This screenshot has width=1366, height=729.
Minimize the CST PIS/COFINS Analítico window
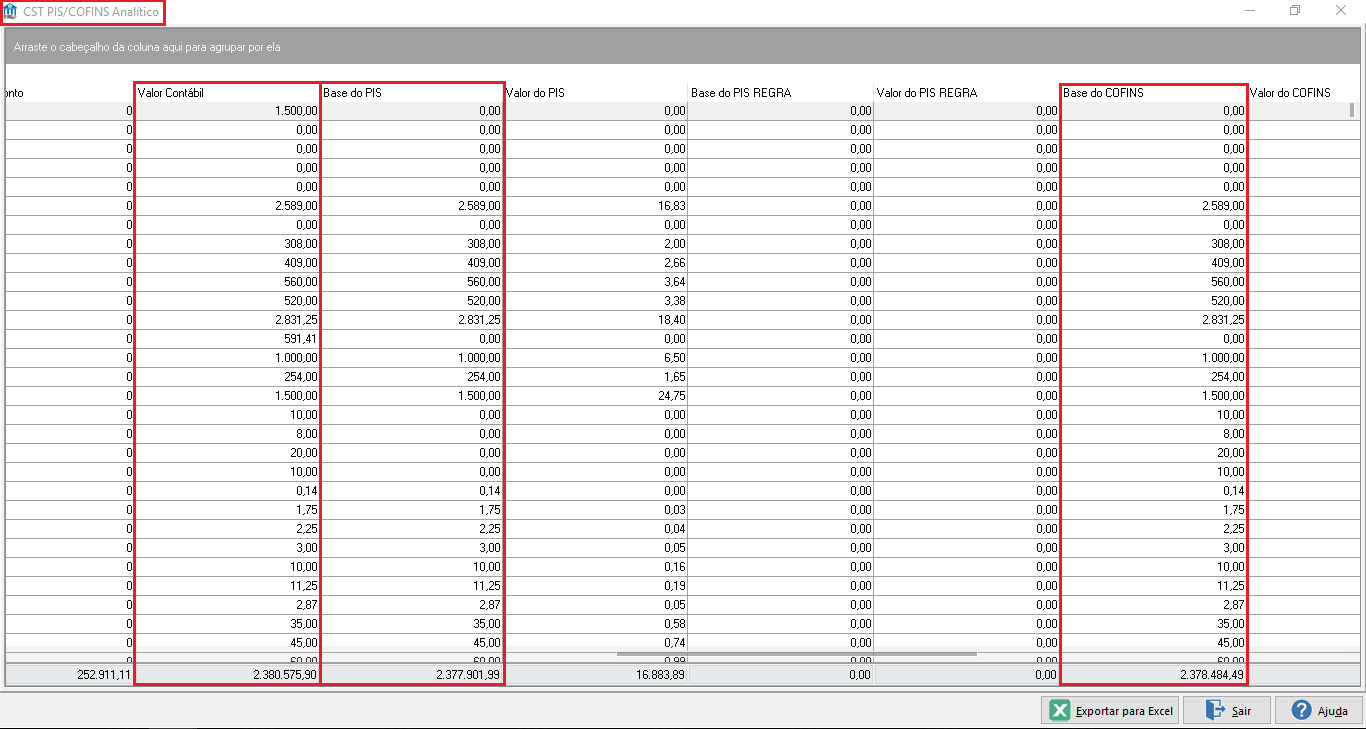(1250, 10)
